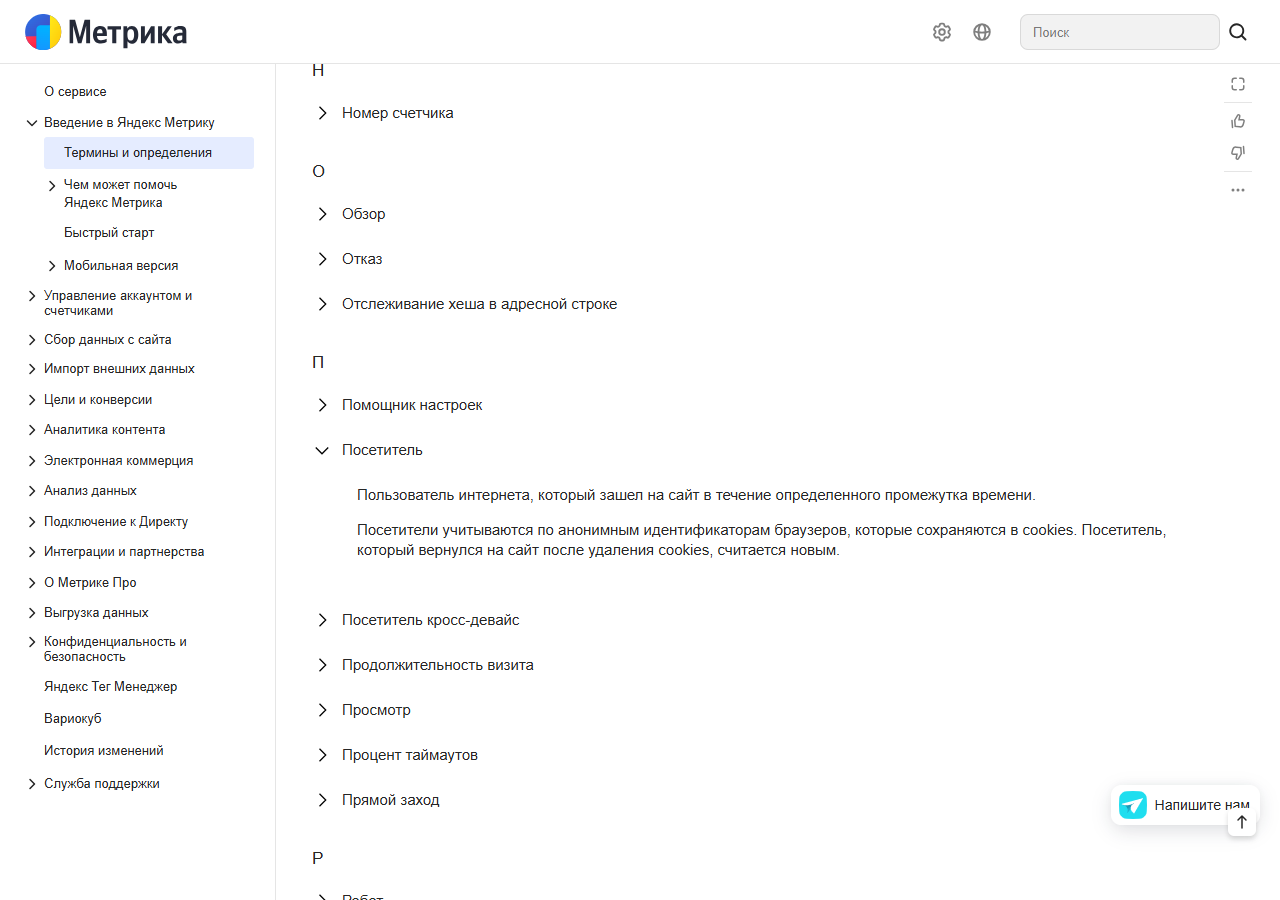The width and height of the screenshot is (1280, 900).
Task: Open Быстрый старт page
Action: 109,233
